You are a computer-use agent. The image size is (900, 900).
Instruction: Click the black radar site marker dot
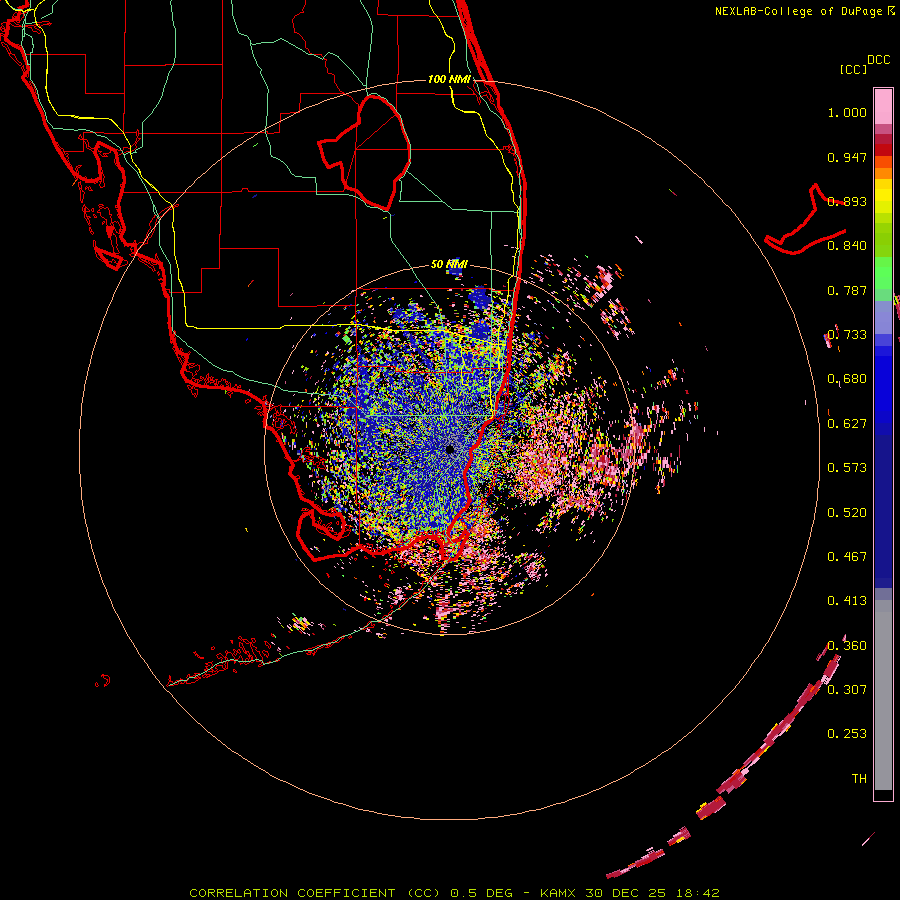[x=450, y=449]
